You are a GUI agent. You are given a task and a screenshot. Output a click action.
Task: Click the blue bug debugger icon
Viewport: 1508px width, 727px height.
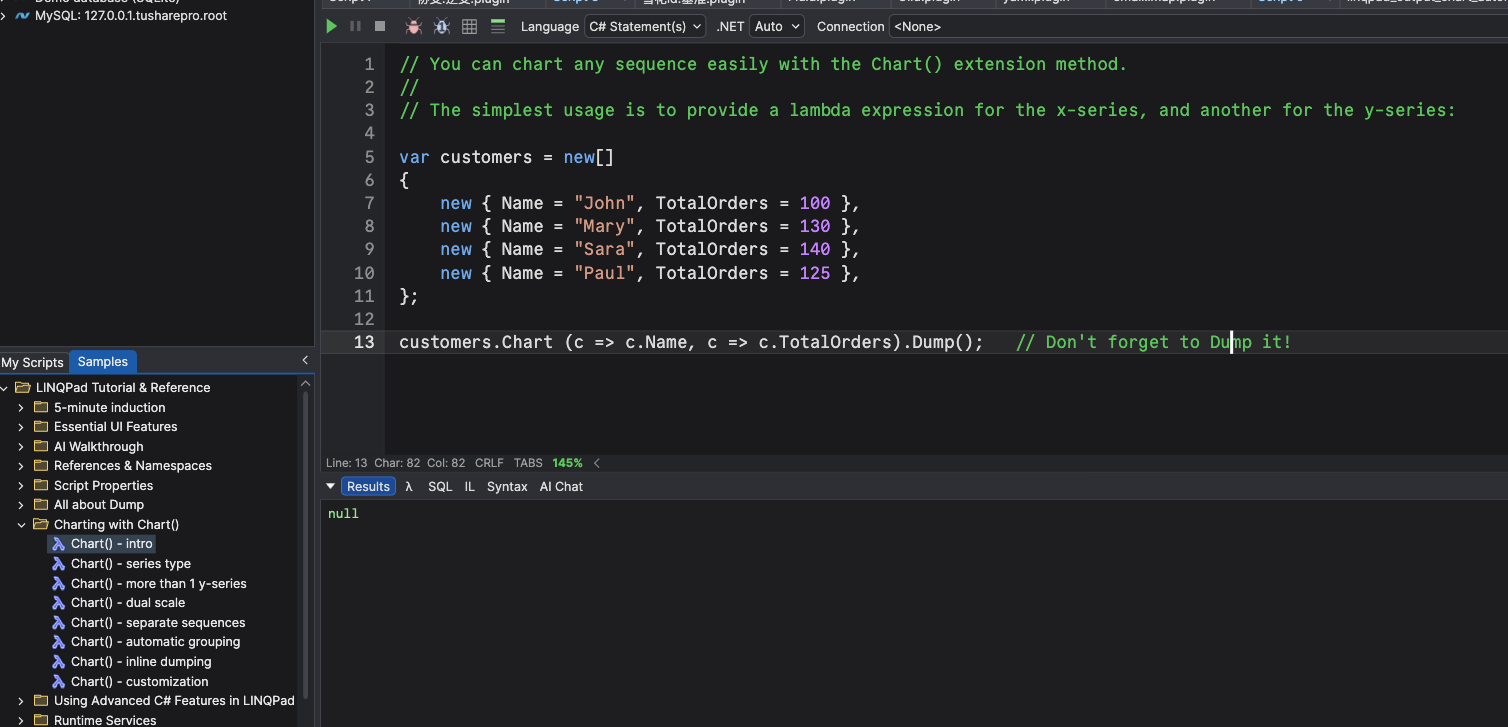pos(441,26)
